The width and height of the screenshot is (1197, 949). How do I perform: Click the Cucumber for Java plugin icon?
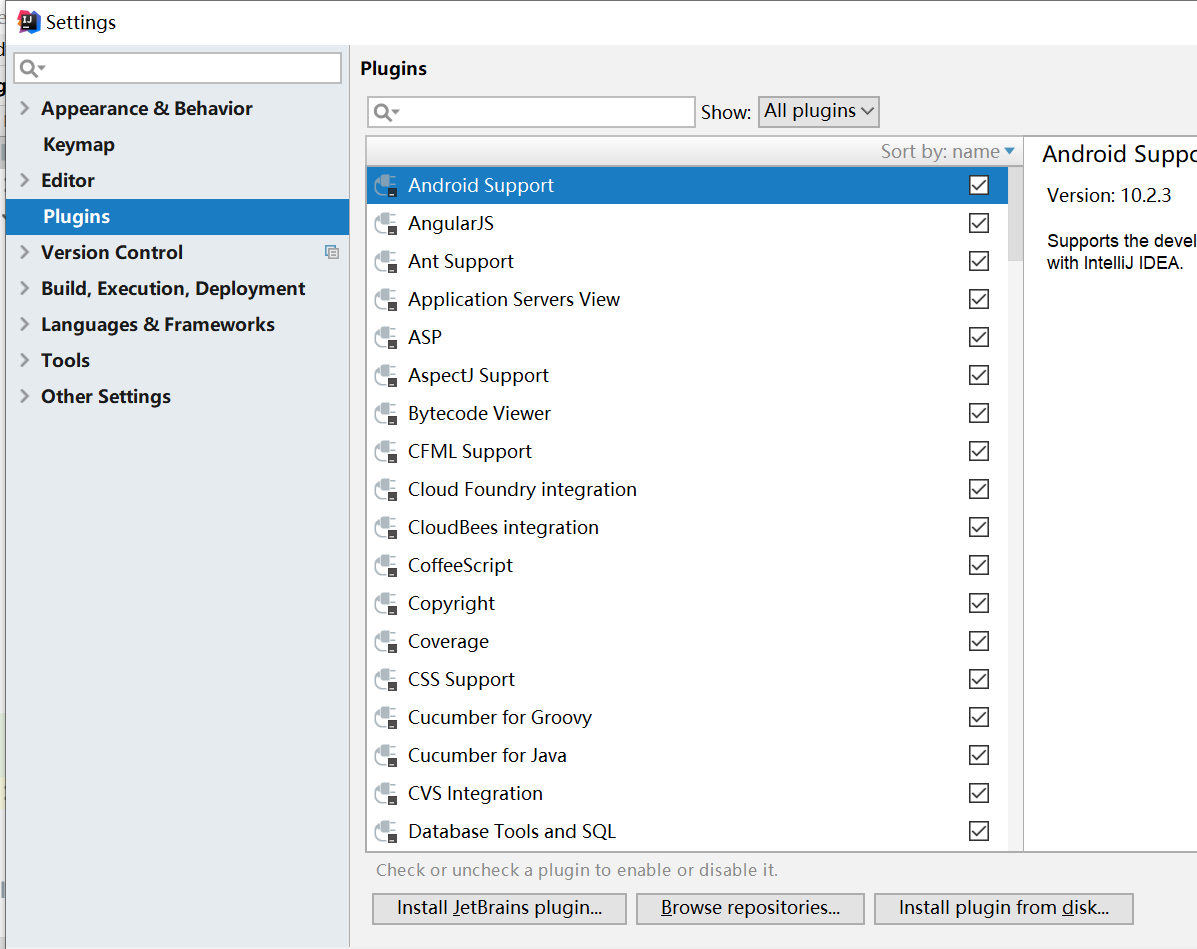click(x=386, y=755)
